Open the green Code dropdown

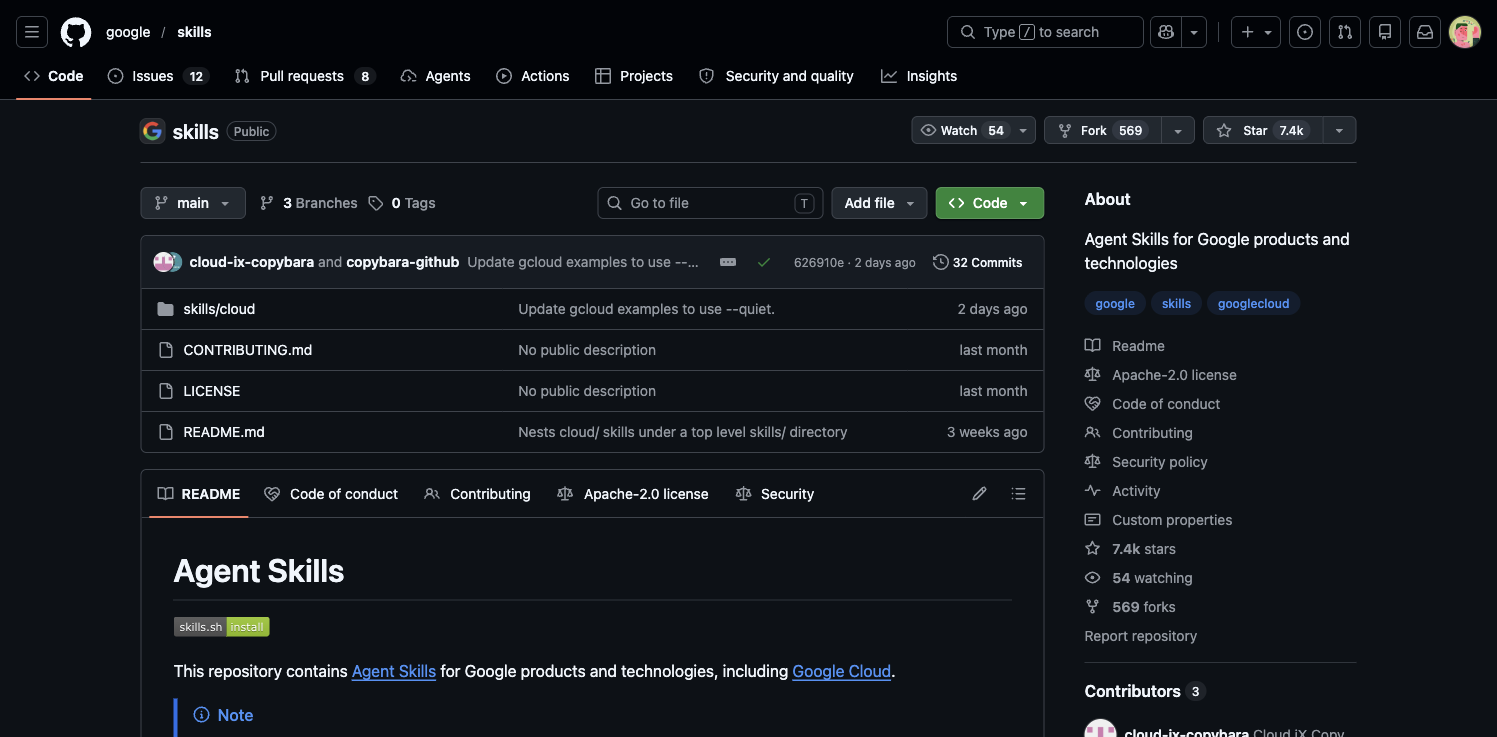click(x=989, y=203)
